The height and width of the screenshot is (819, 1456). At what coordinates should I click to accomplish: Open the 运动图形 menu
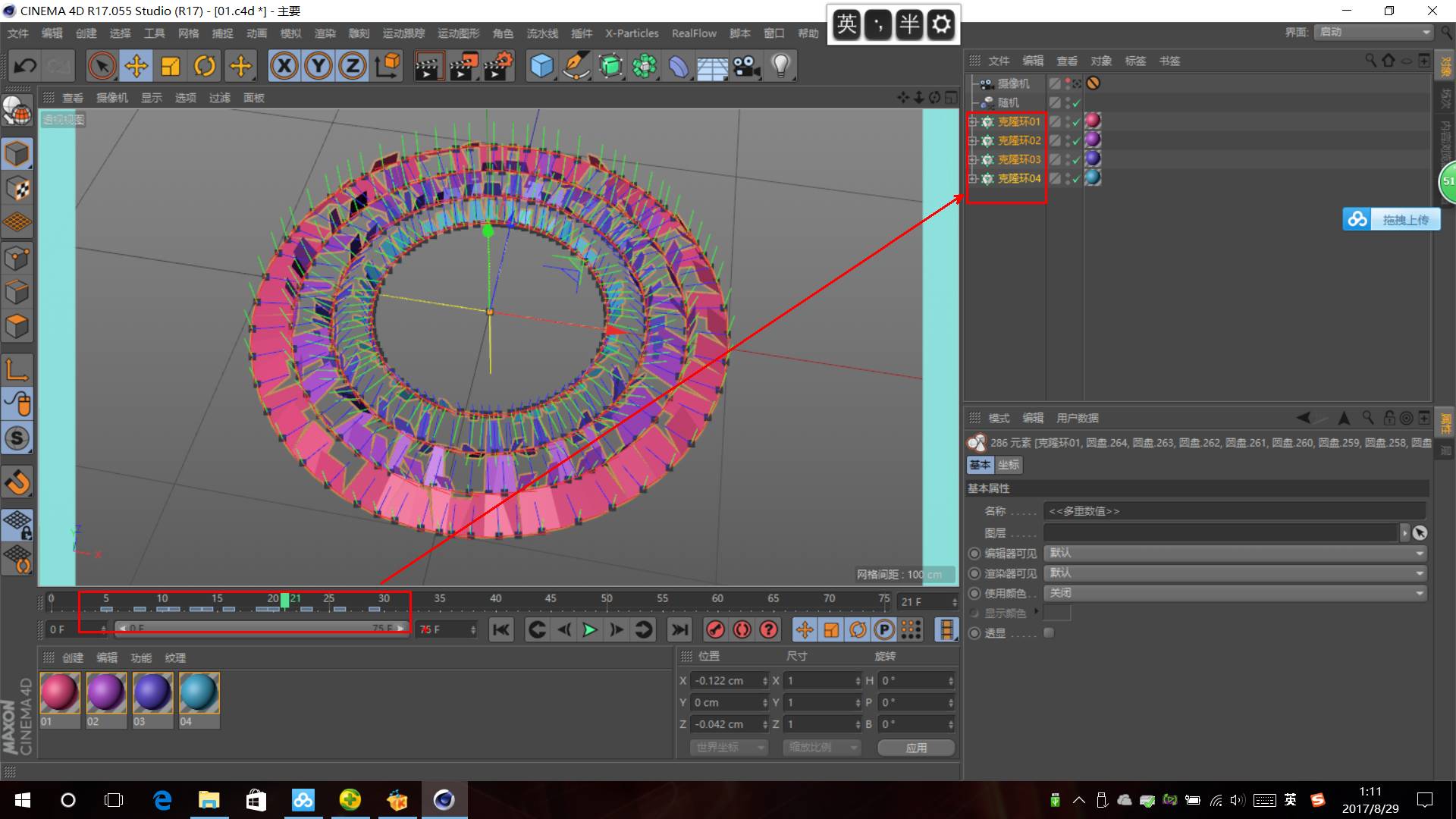(458, 33)
